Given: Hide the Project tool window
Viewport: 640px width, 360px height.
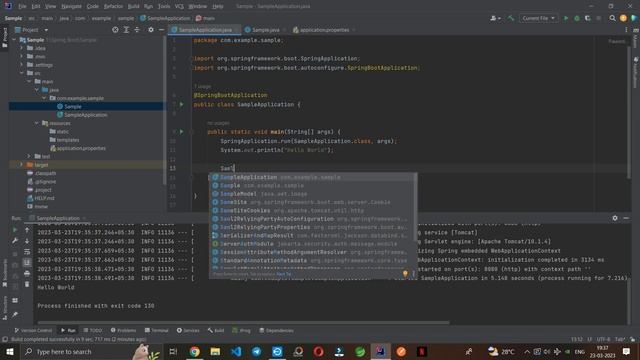Looking at the screenshot, I should pyautogui.click(x=162, y=30).
